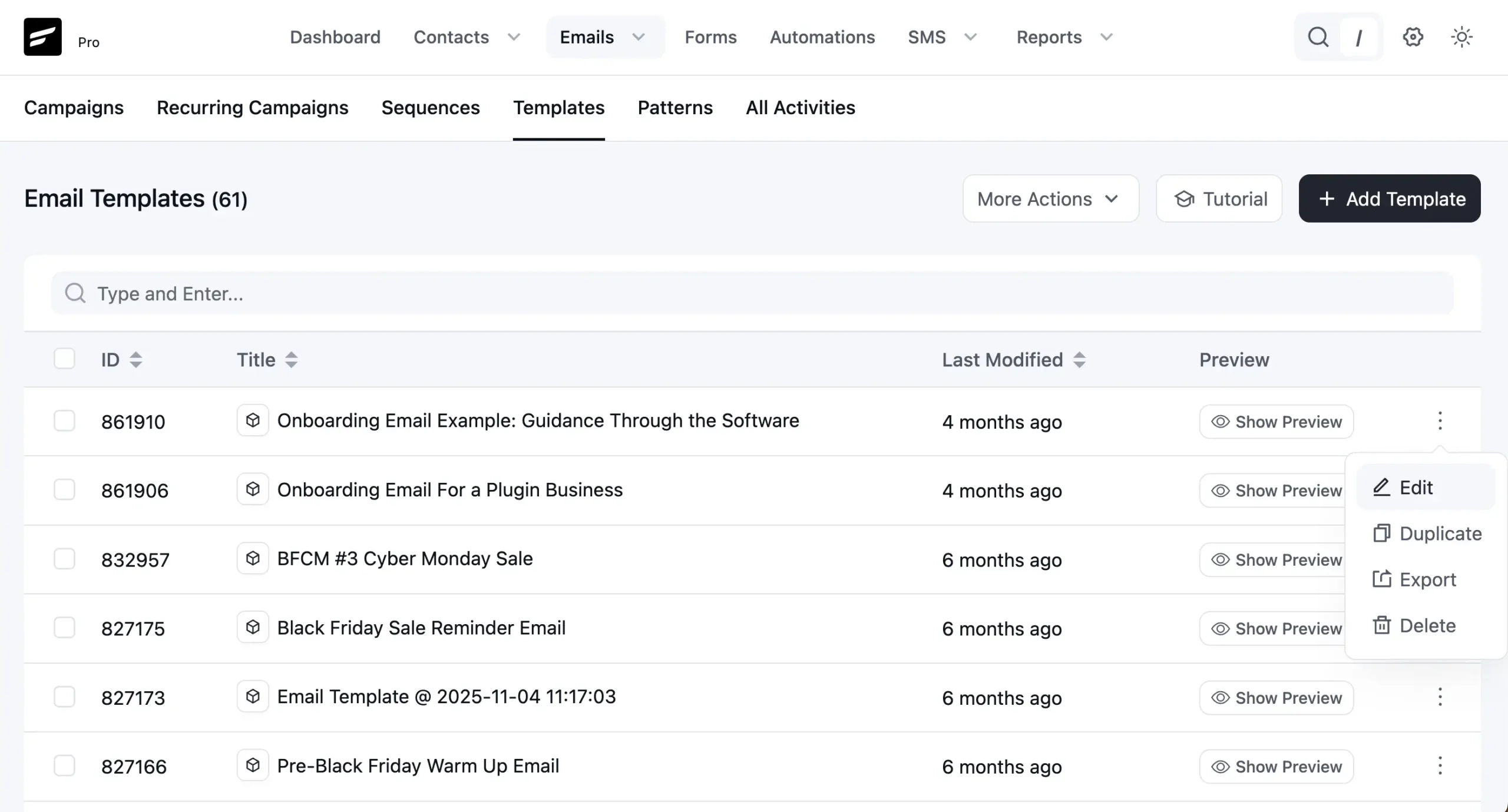Sort templates by Last Modified arrows
1508x812 pixels.
click(1079, 360)
